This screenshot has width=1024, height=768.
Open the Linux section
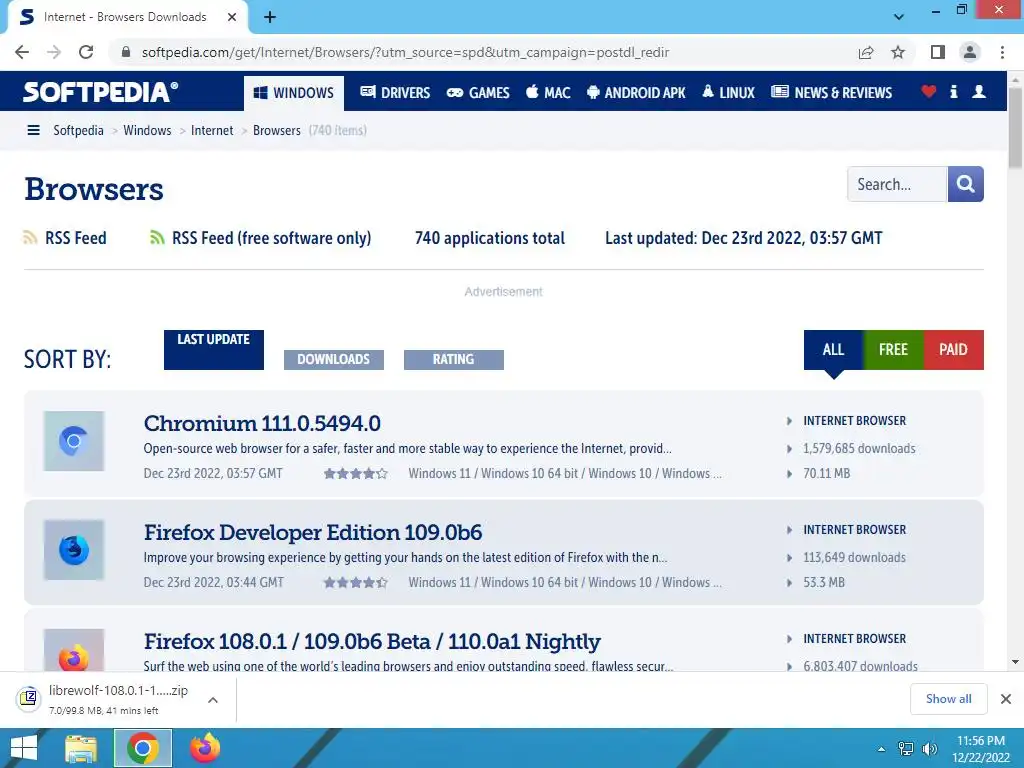[x=728, y=93]
